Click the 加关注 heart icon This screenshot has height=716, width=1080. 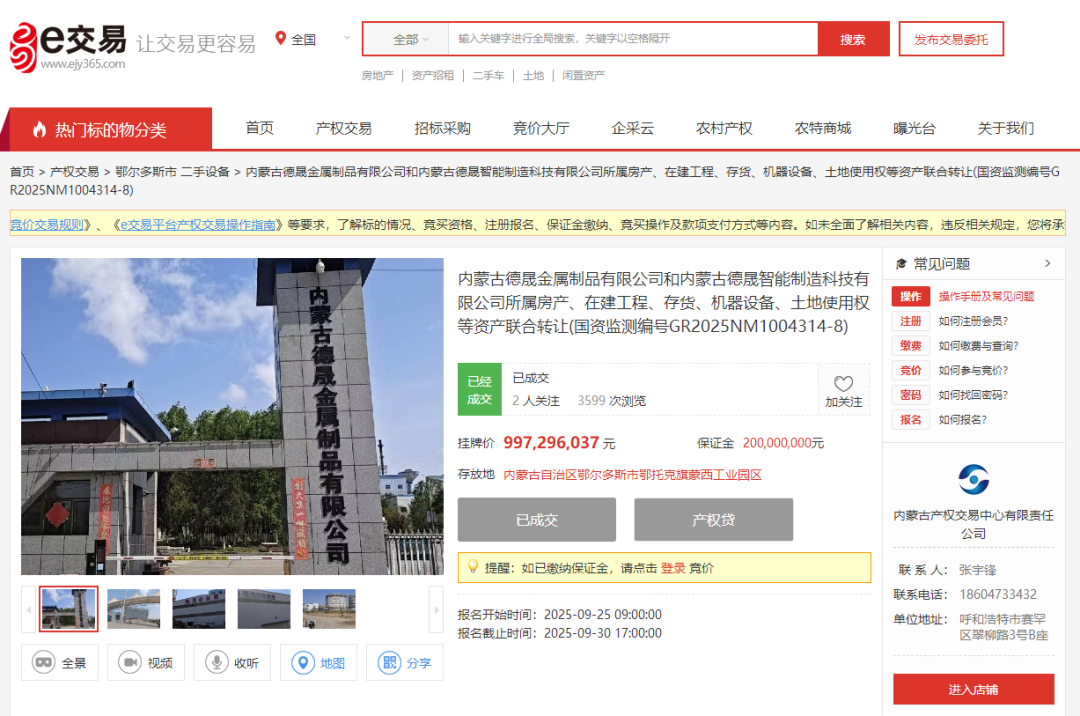844,383
